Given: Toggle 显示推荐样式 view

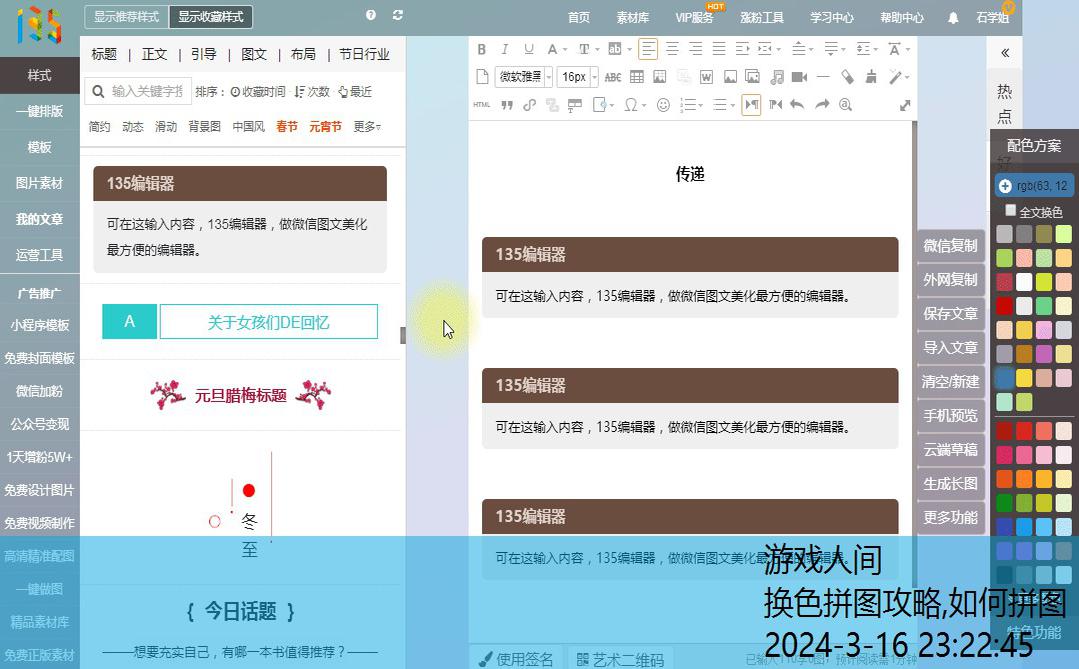Looking at the screenshot, I should (127, 17).
